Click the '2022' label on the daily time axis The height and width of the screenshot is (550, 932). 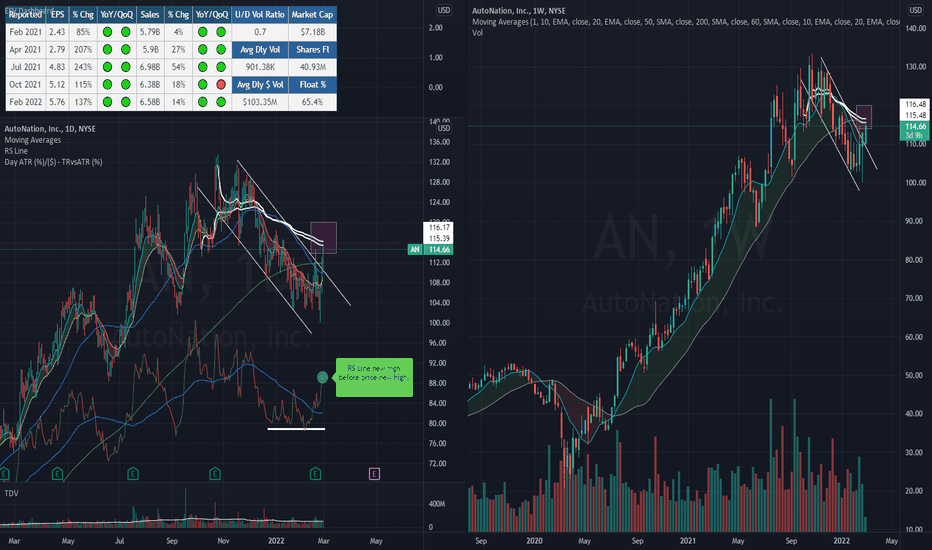(x=276, y=540)
